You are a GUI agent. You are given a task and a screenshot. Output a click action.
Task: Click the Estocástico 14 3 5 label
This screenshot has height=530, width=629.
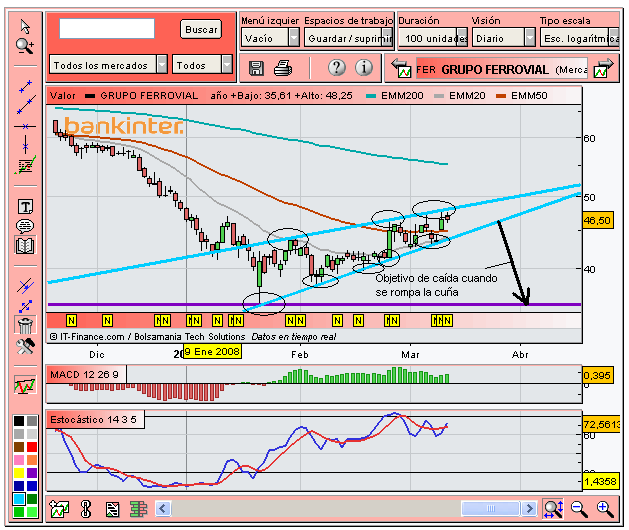[x=95, y=420]
